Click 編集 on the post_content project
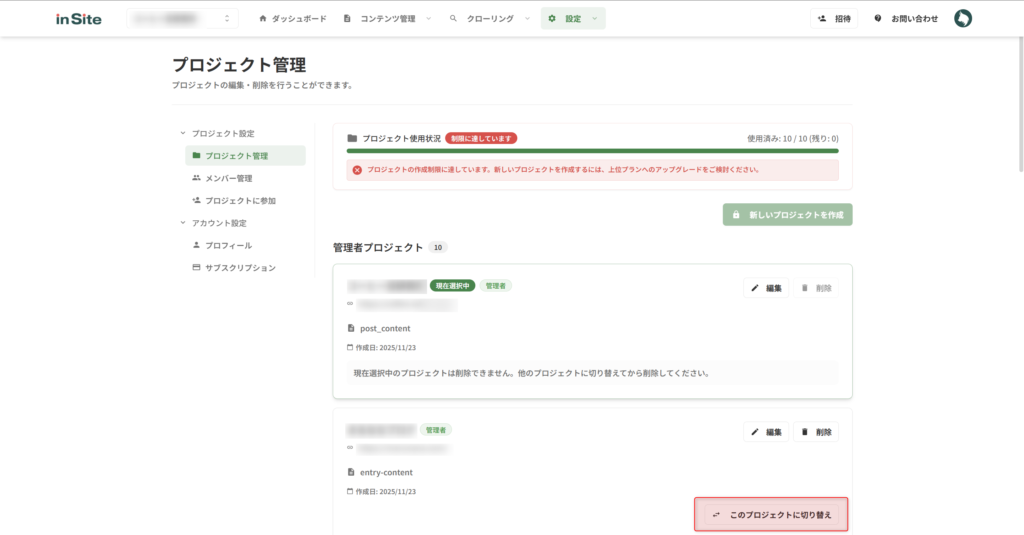The height and width of the screenshot is (535, 1024). (766, 288)
